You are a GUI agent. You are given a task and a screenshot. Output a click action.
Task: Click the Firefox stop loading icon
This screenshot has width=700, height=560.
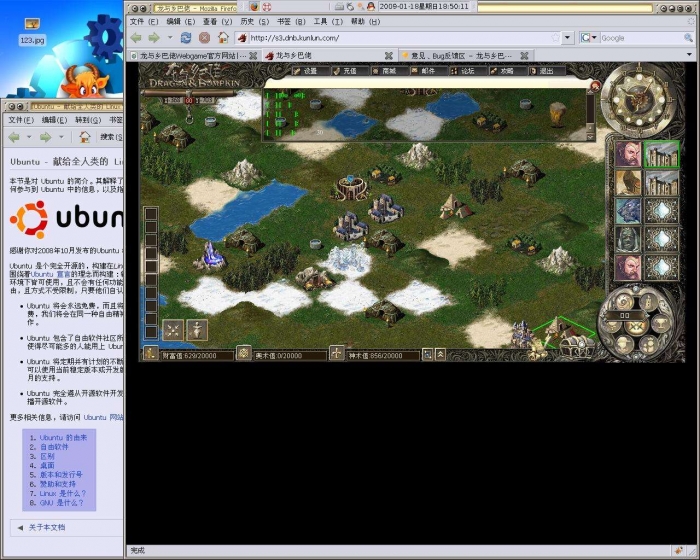[x=204, y=38]
